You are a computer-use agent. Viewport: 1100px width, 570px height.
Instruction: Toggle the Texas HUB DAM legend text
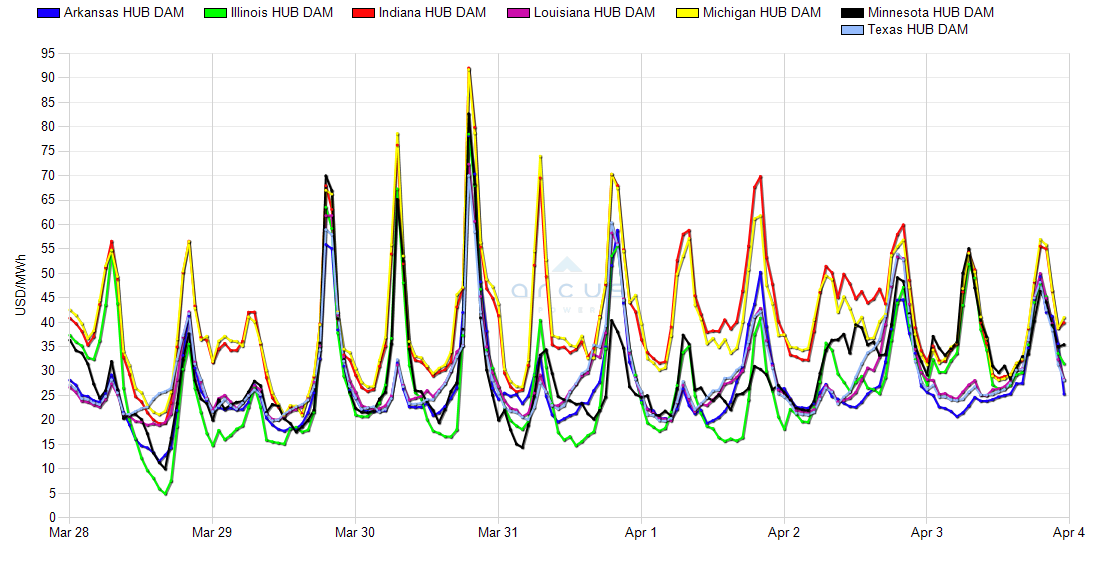pos(917,30)
